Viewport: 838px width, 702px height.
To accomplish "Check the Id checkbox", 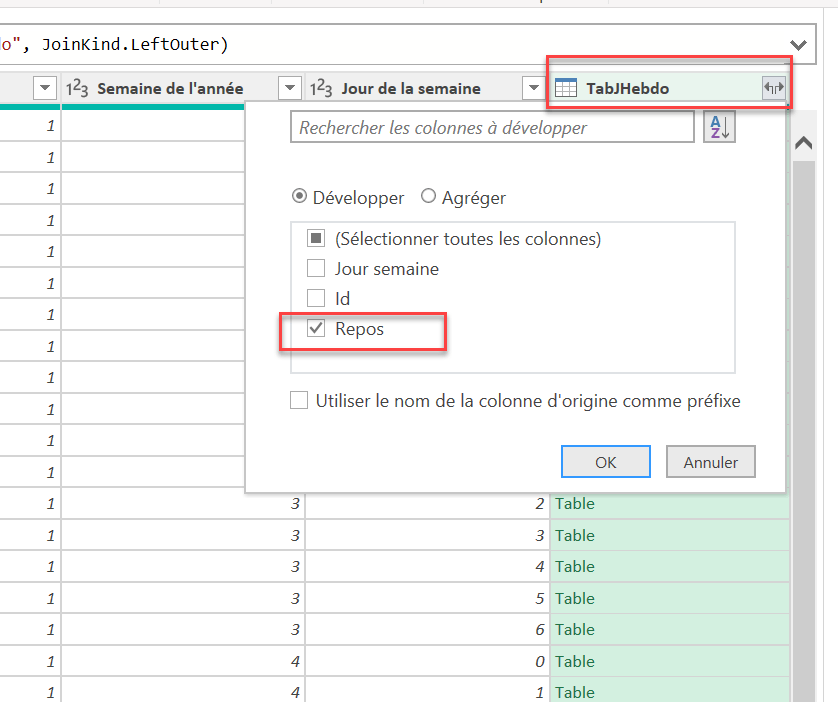I will pyautogui.click(x=315, y=299).
